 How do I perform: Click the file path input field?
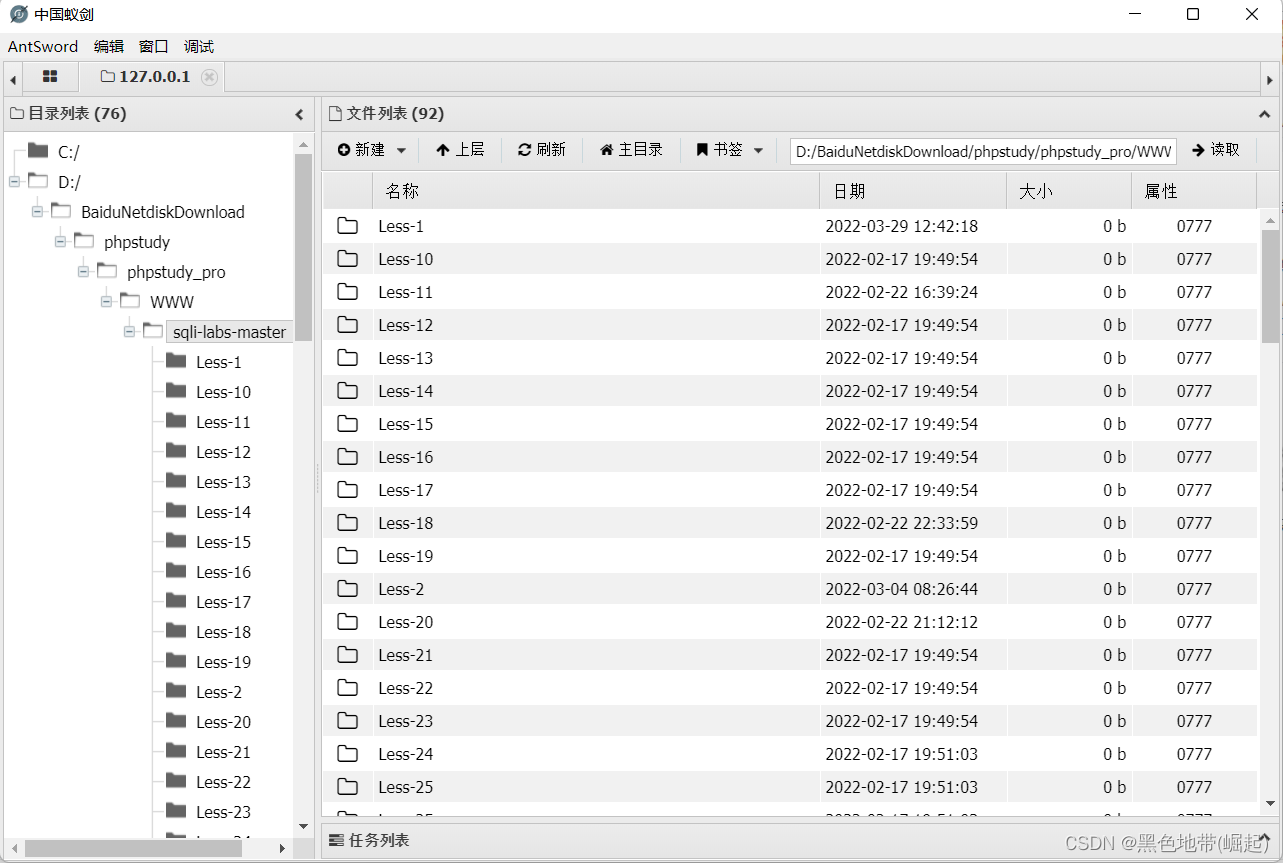point(982,150)
